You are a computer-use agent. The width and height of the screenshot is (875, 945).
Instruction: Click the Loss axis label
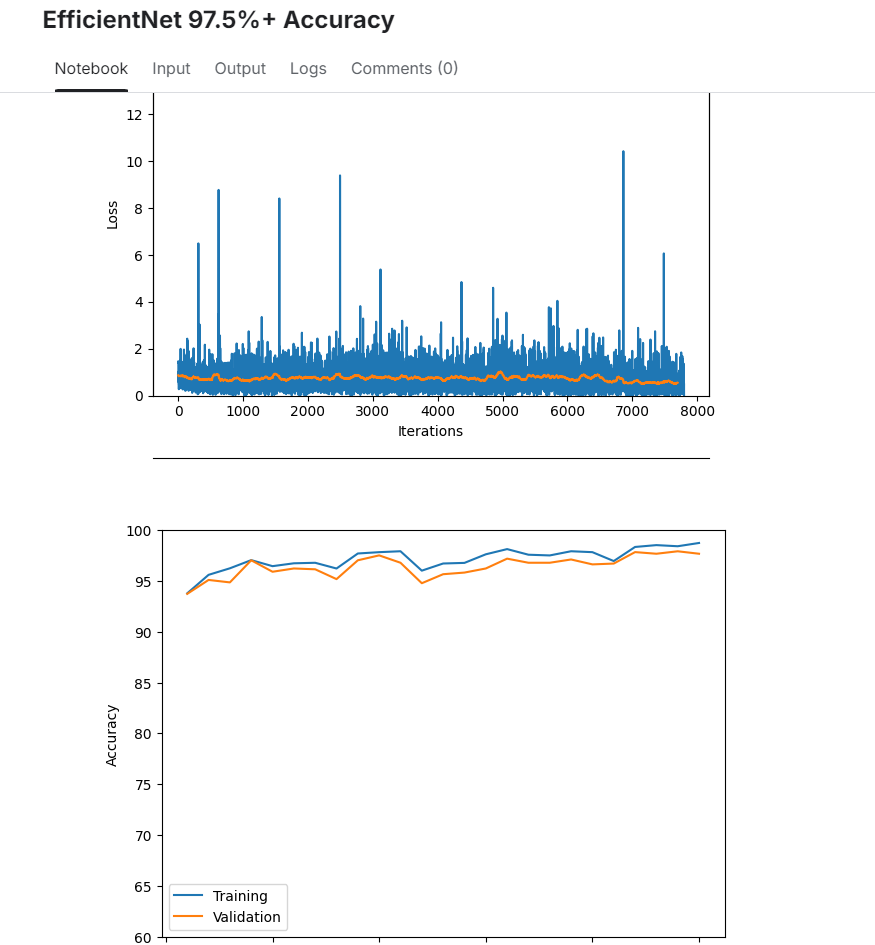(x=112, y=215)
